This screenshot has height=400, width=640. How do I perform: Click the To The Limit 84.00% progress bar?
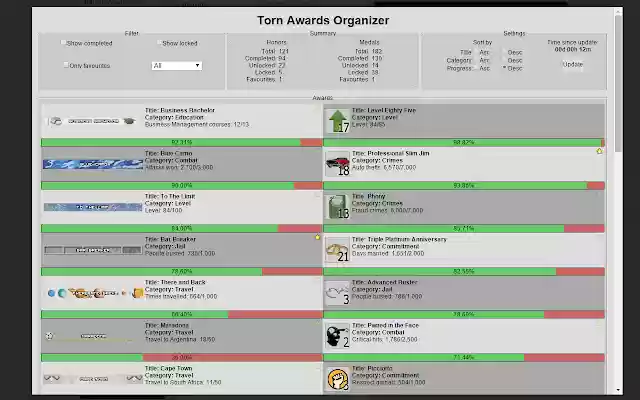pos(182,229)
